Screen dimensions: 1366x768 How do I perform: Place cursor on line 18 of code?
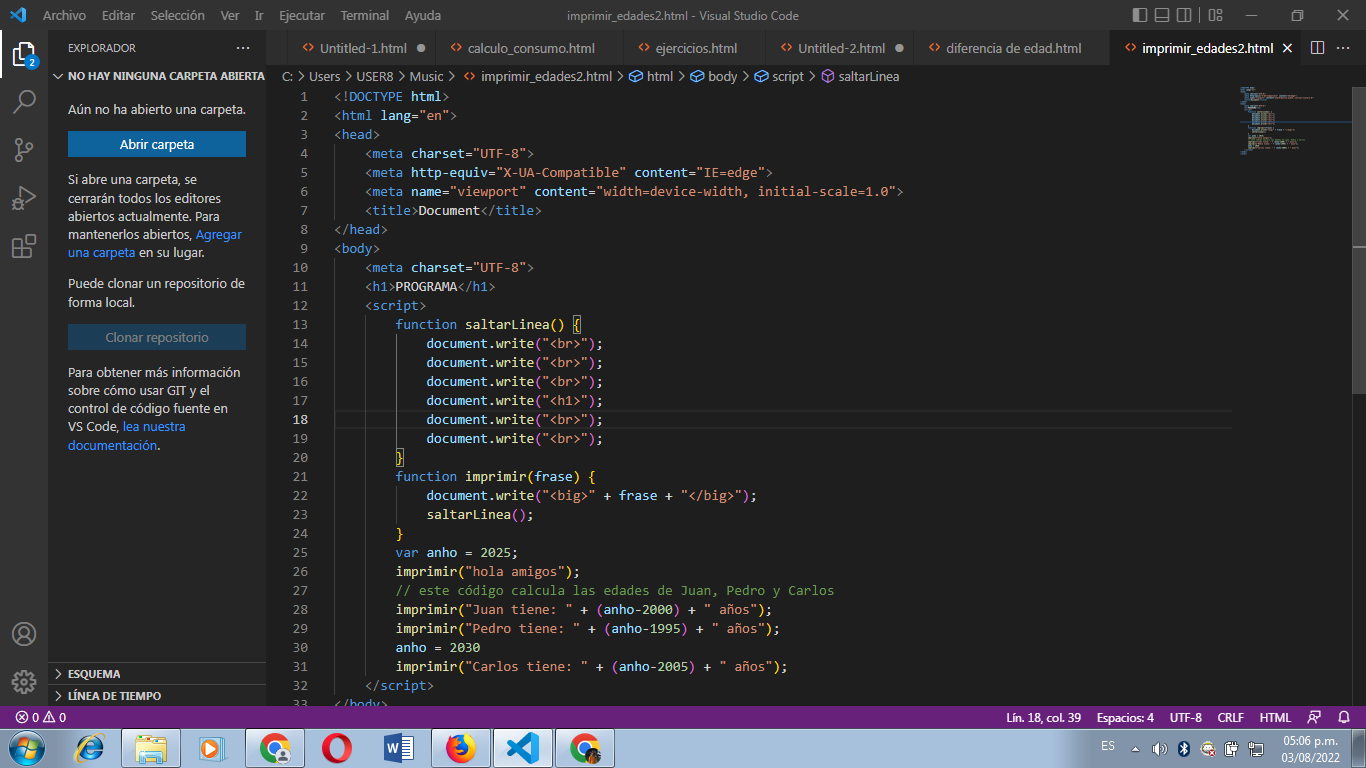(783, 419)
